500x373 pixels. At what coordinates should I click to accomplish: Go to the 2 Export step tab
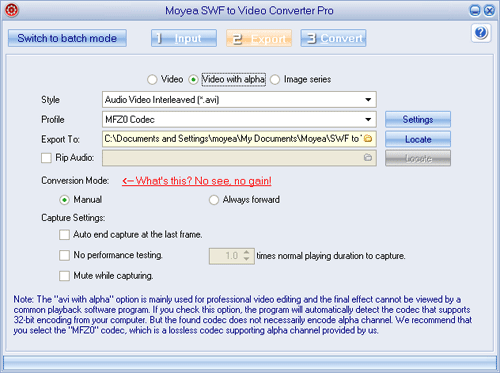click(x=259, y=38)
